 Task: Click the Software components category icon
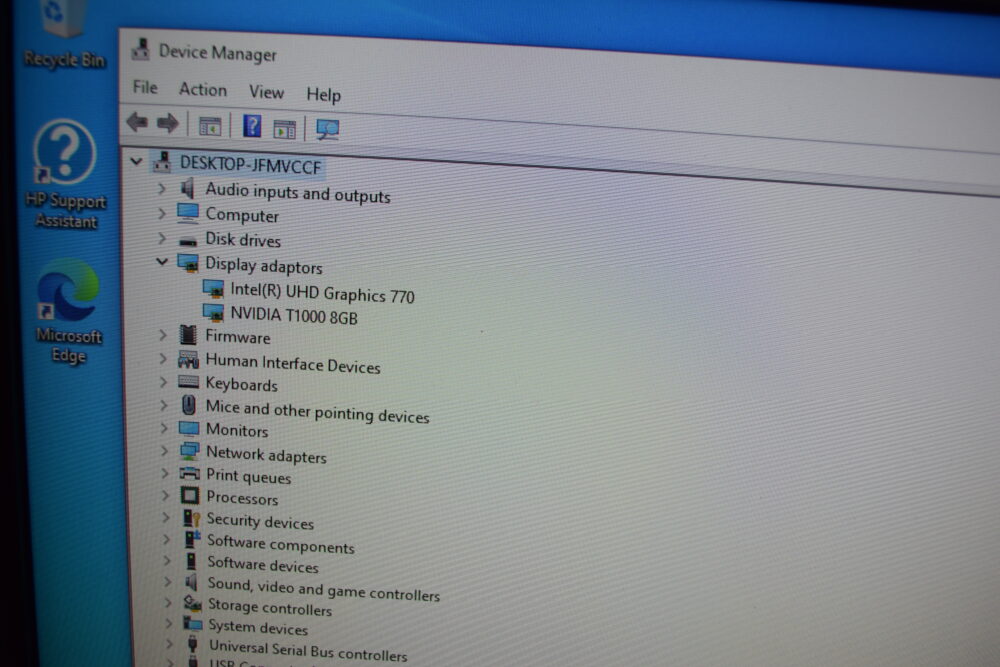pyautogui.click(x=192, y=539)
